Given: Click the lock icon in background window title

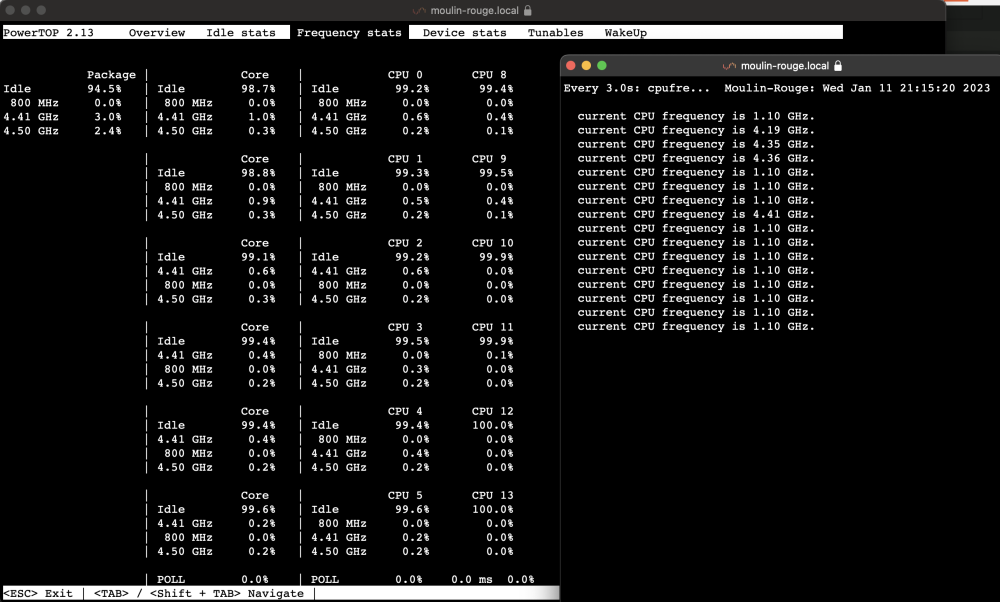Looking at the screenshot, I should [527, 10].
